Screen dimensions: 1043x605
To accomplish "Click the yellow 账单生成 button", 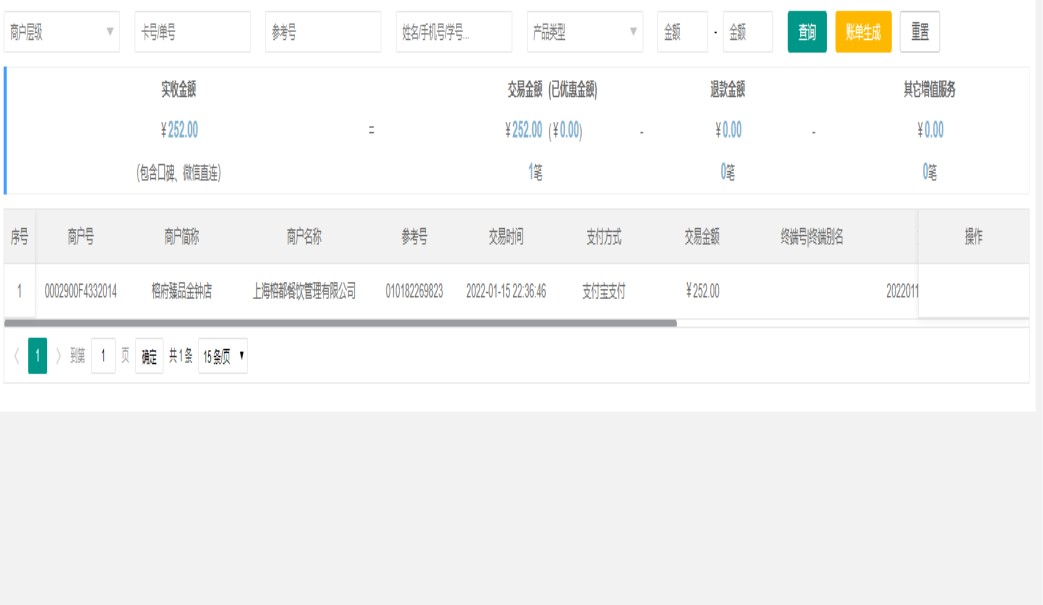I will click(x=862, y=32).
